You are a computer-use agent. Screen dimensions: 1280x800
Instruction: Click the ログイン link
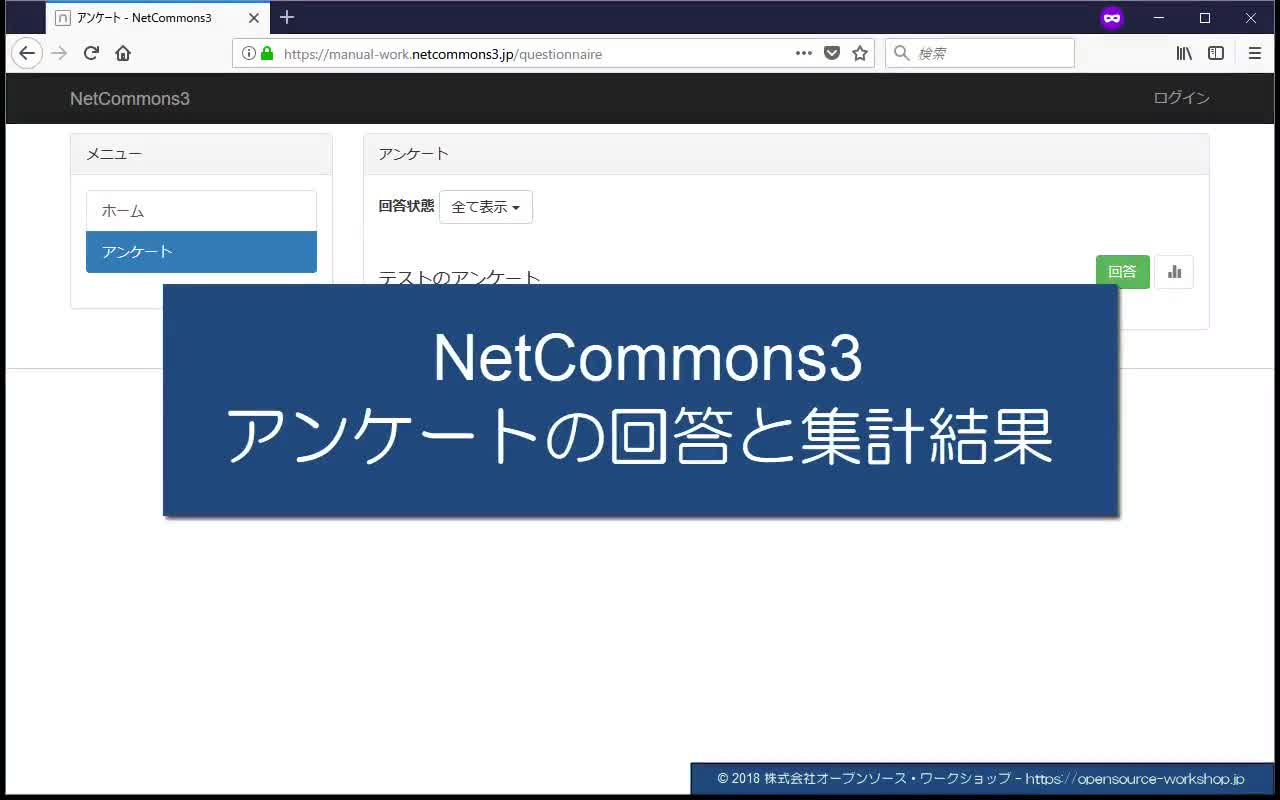click(x=1181, y=98)
